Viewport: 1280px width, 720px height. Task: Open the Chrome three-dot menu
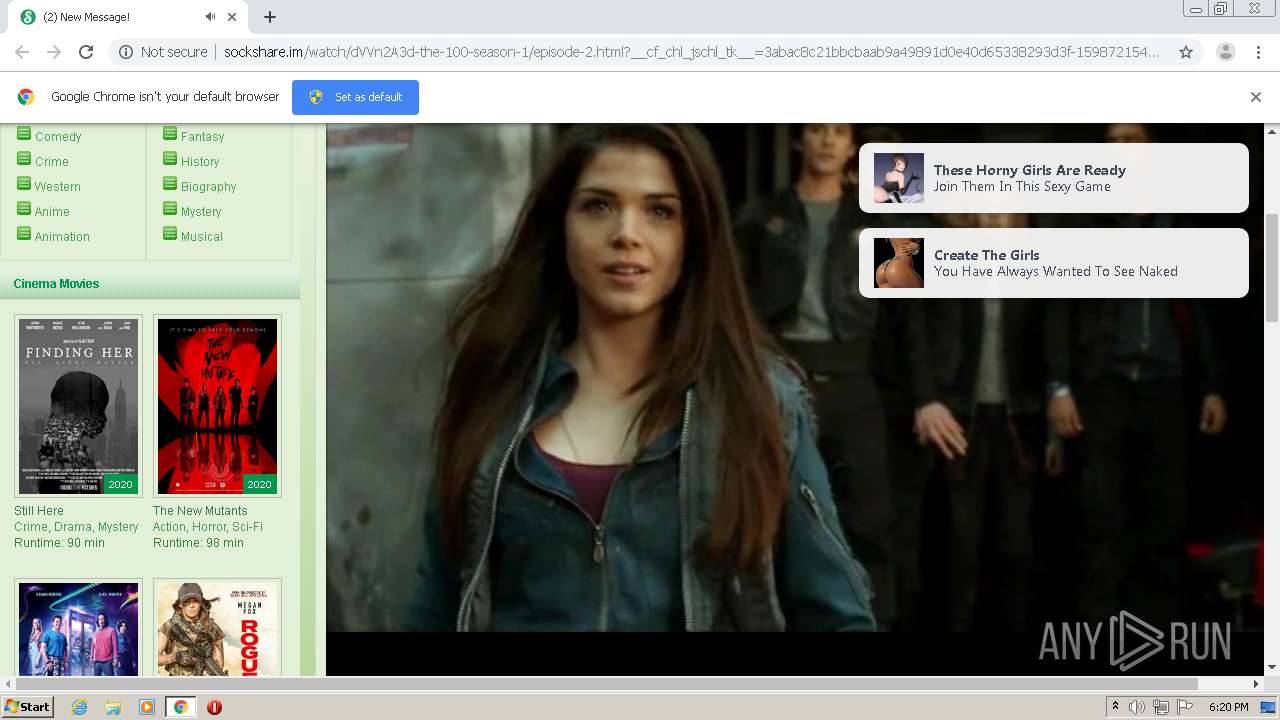[1258, 52]
